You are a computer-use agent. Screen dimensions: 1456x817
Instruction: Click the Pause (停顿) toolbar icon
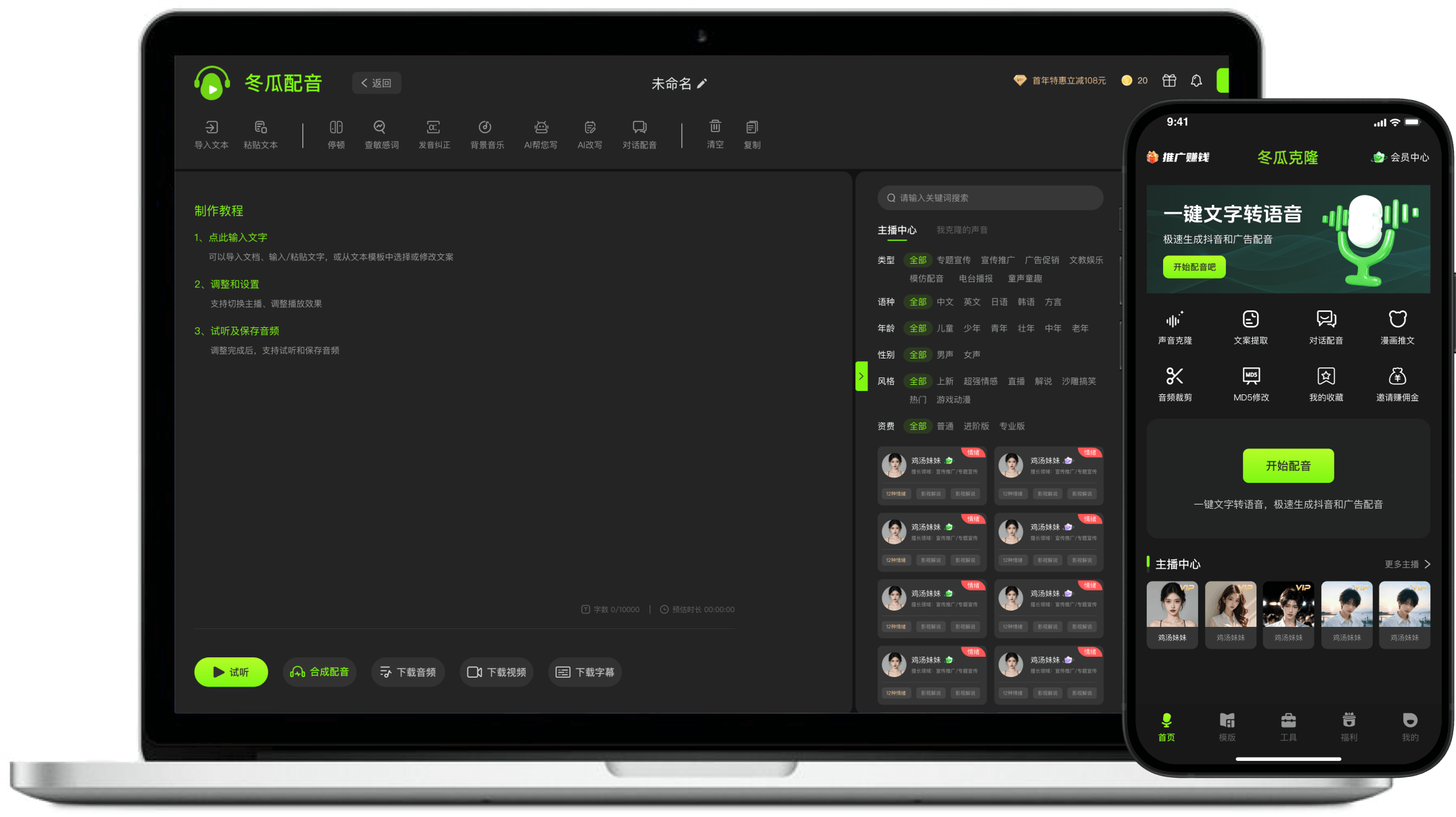pos(336,128)
